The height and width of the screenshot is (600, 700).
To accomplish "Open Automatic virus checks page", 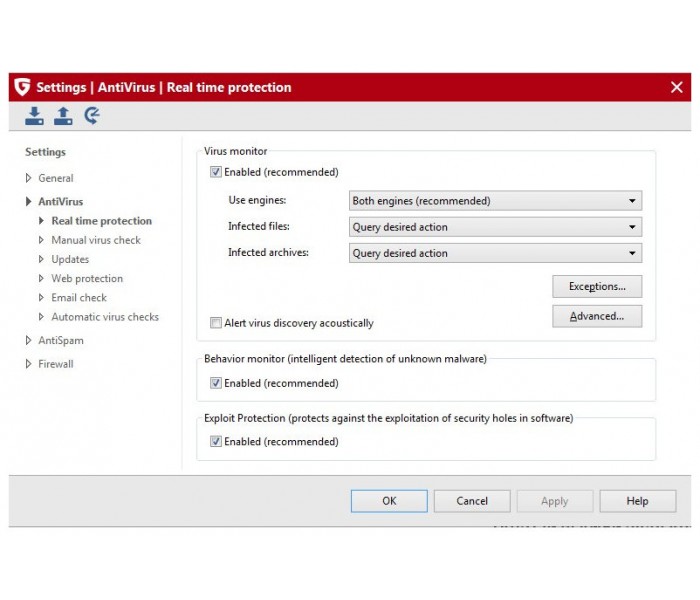I will (105, 317).
